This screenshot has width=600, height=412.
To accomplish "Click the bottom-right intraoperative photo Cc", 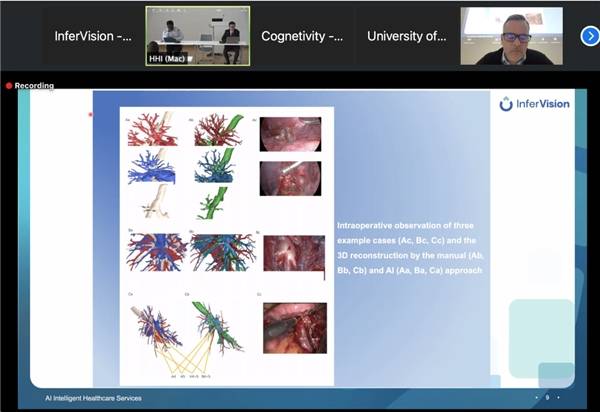I will [x=294, y=328].
